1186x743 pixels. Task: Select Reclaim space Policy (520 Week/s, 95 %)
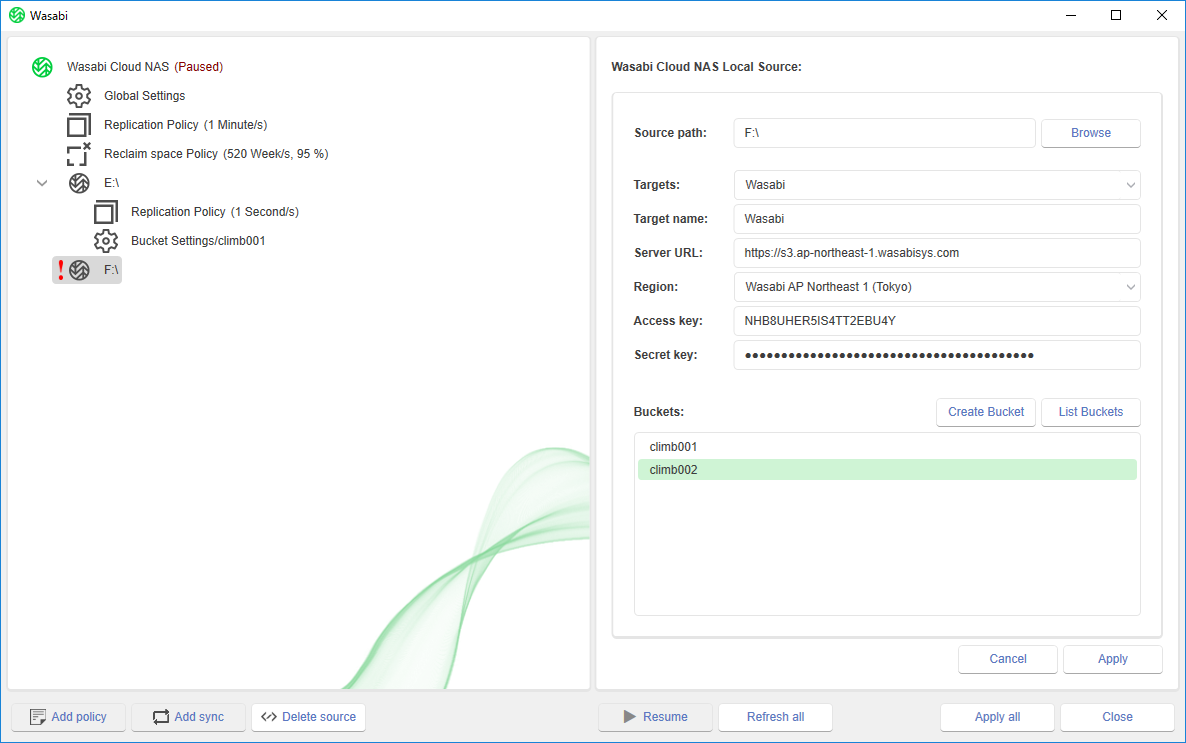216,154
